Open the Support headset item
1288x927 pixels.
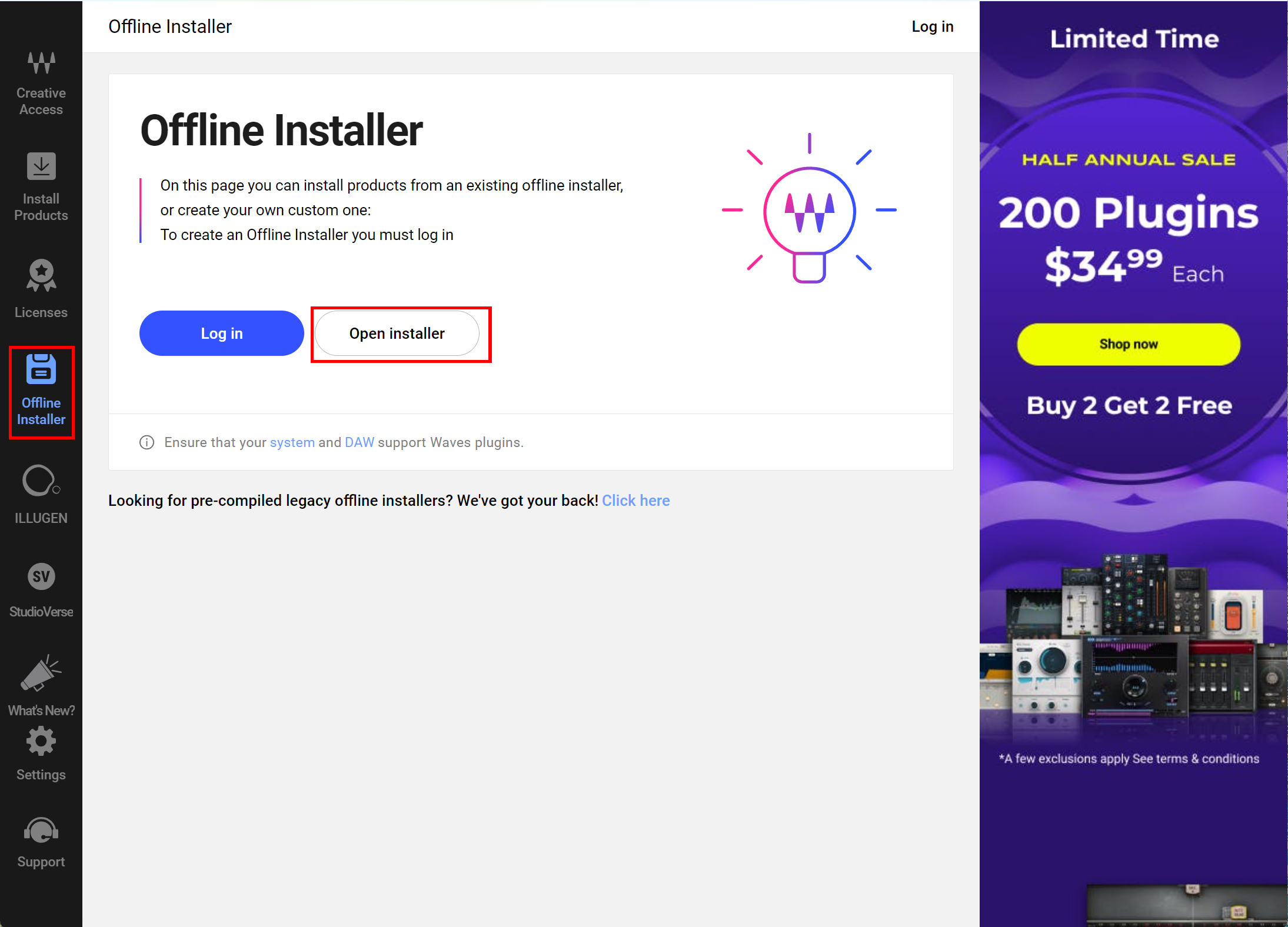pos(41,842)
